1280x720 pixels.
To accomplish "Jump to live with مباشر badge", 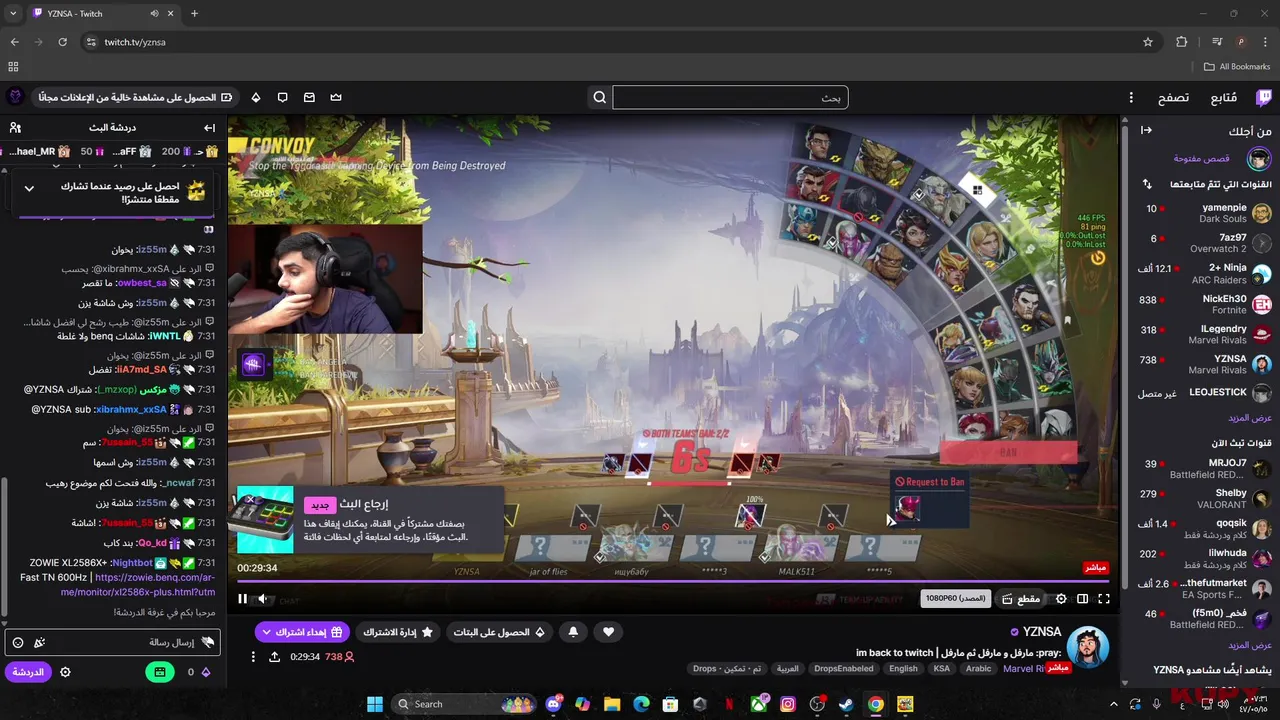I will coord(1096,568).
